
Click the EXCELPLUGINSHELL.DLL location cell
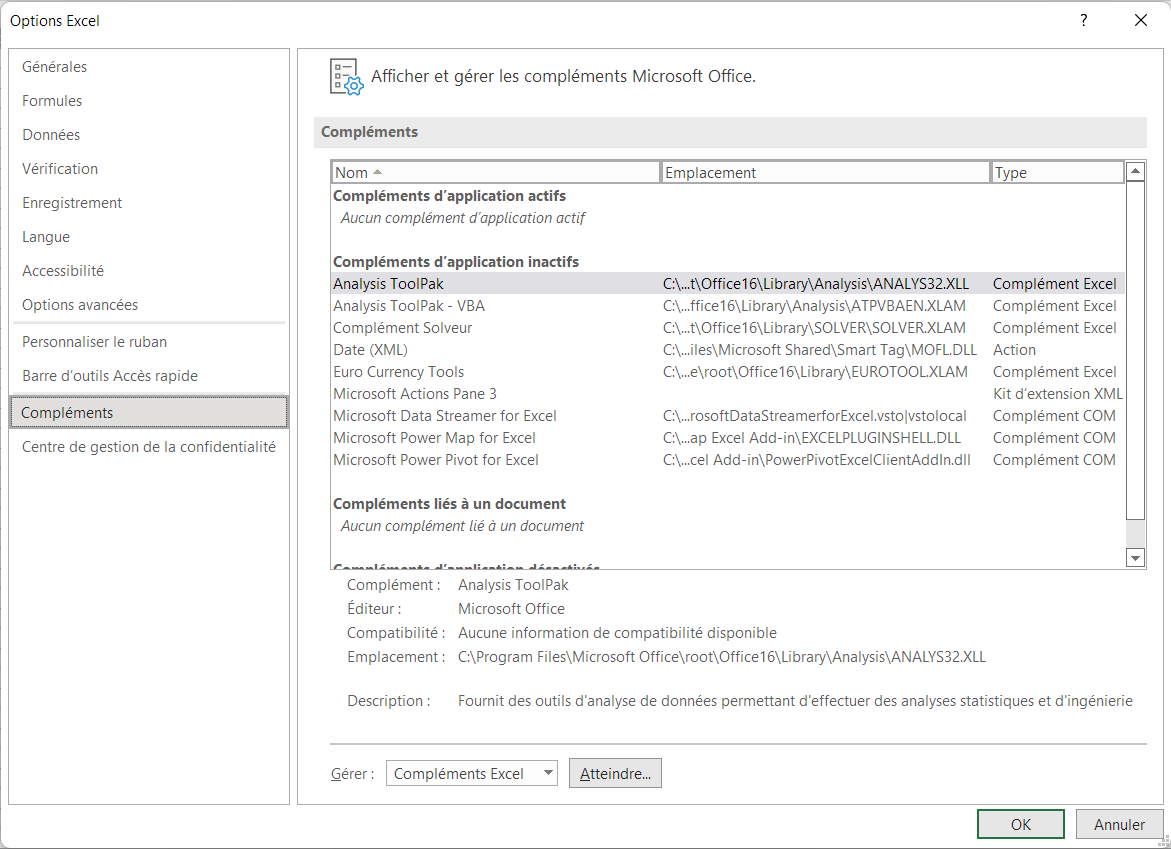coord(812,438)
